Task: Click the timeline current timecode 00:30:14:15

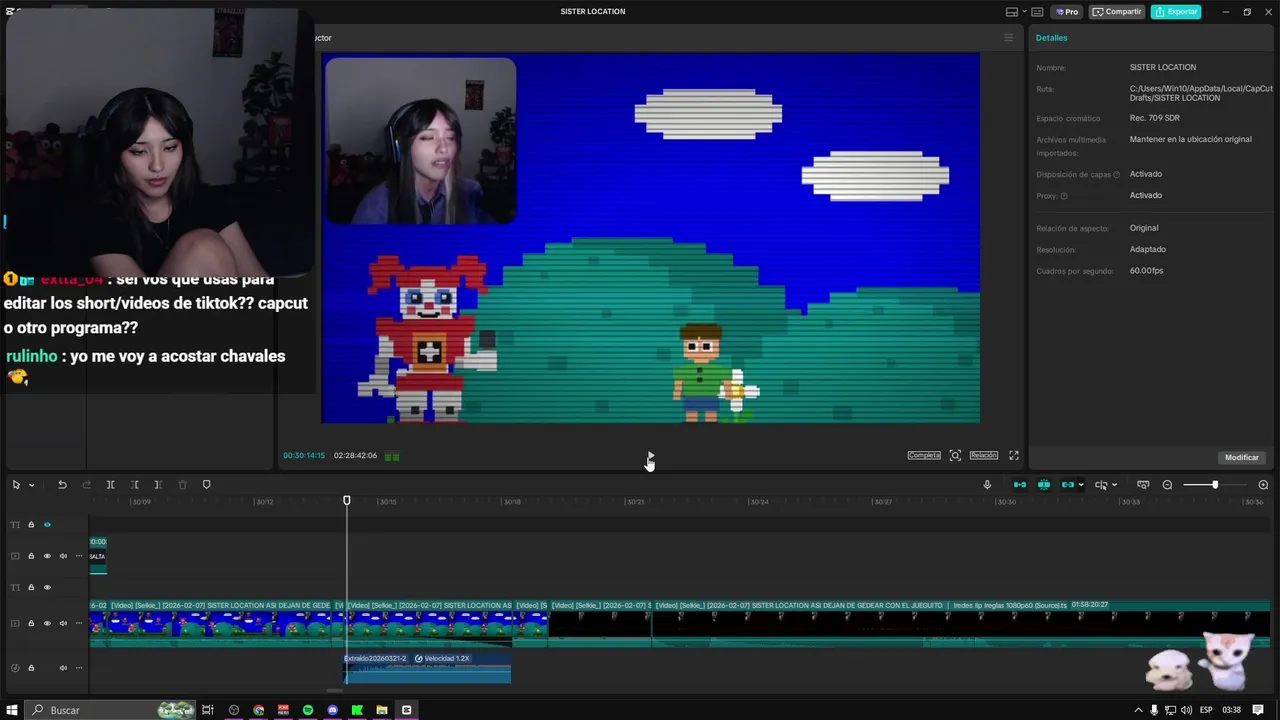Action: pyautogui.click(x=304, y=456)
